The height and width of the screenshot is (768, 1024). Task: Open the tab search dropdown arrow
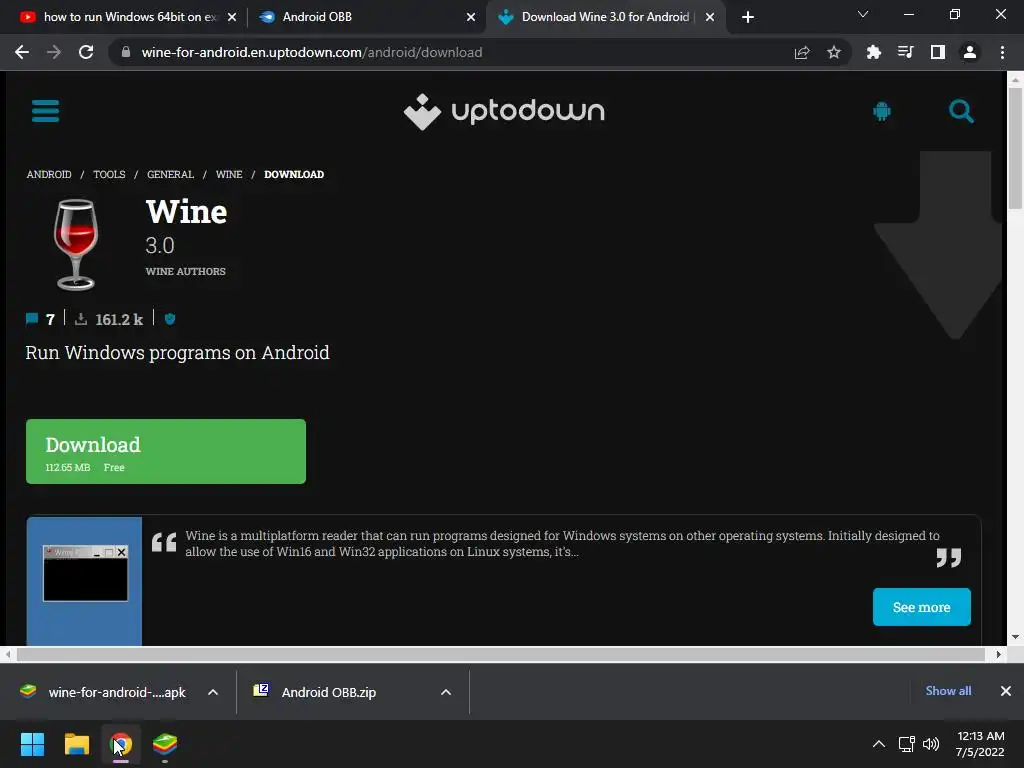(863, 14)
